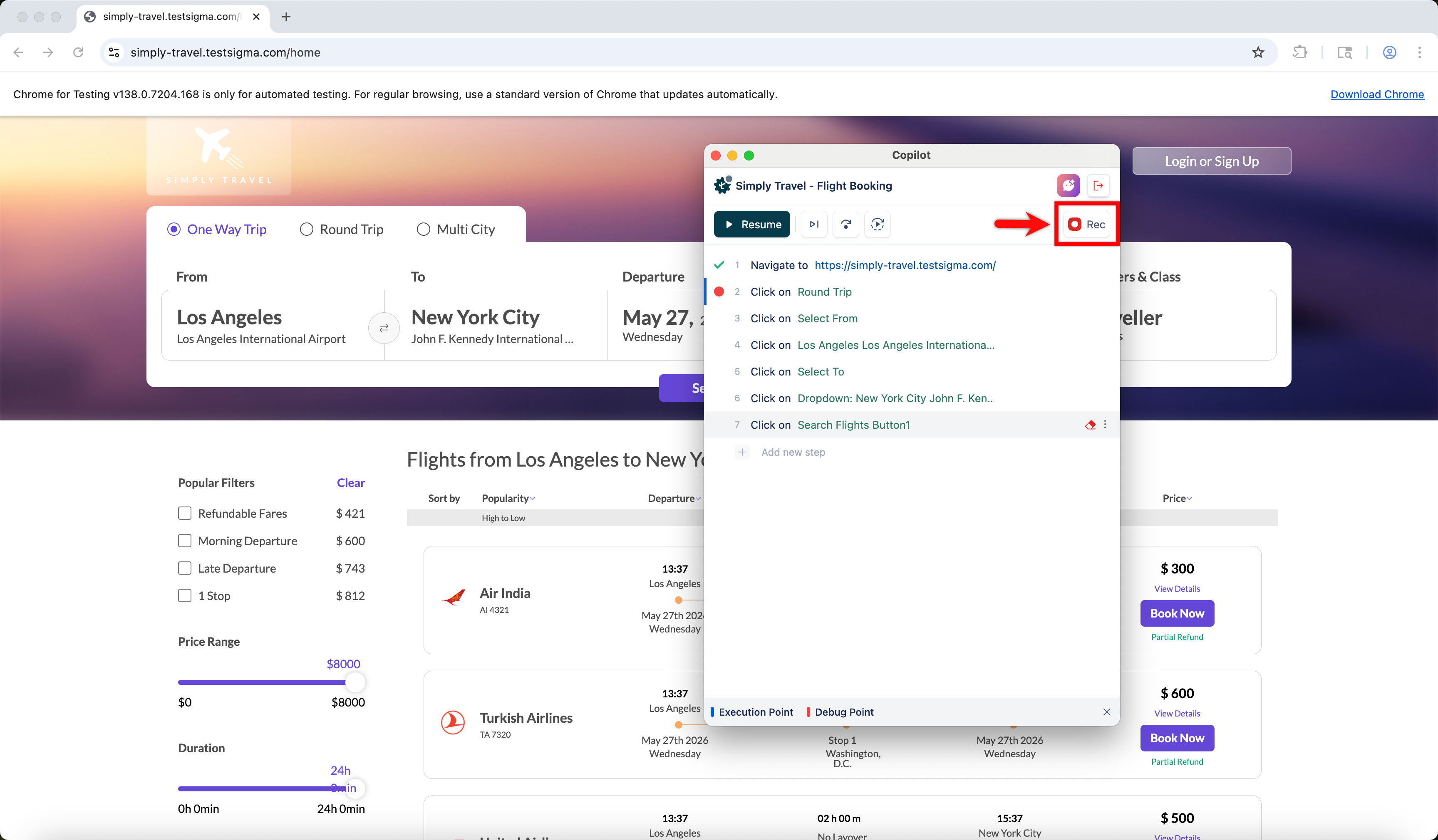Screen dimensions: 1438x840
Task: Click Book Now for the $600 flight
Action: [x=1177, y=739]
